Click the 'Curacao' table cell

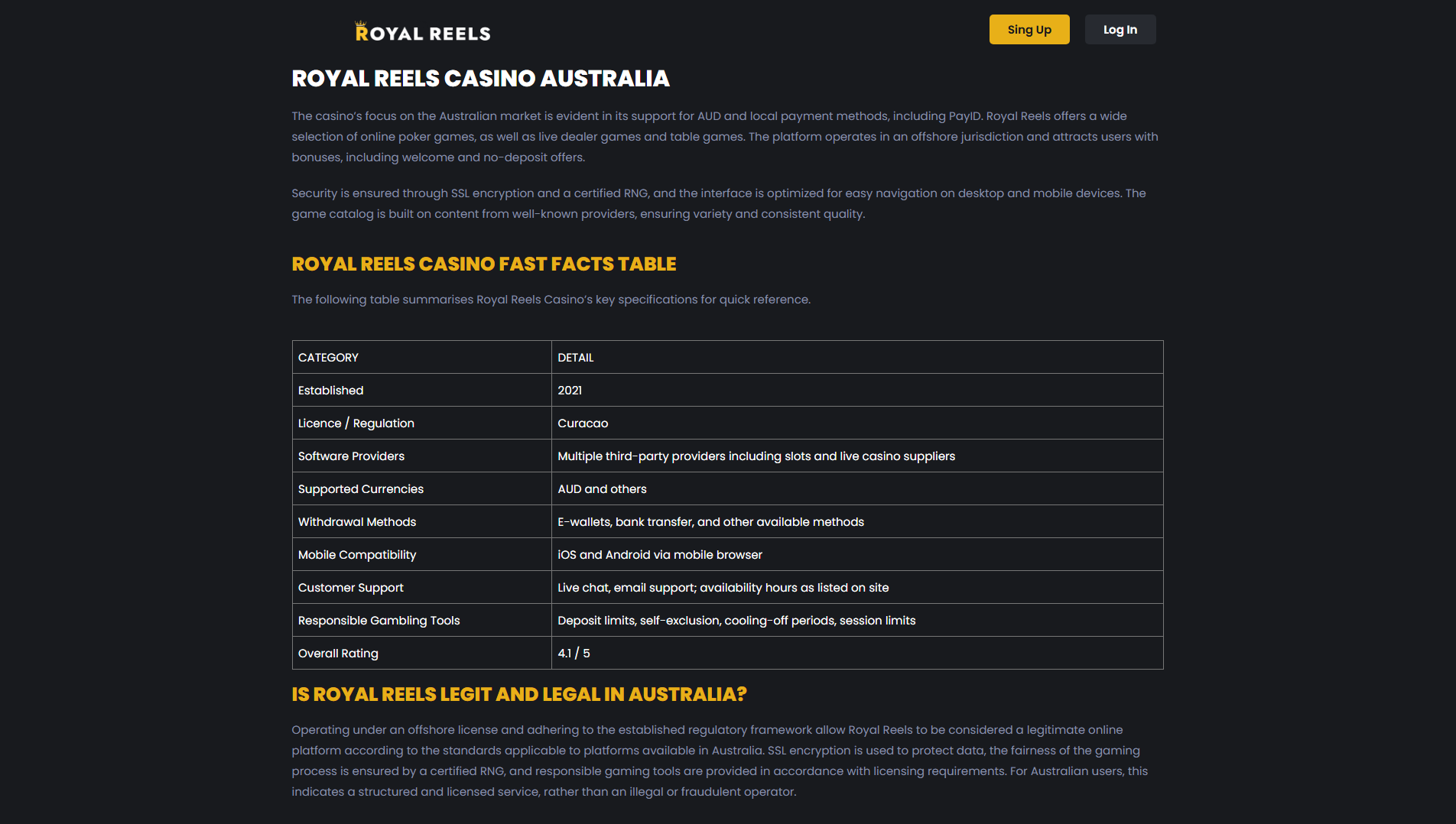pyautogui.click(x=857, y=423)
